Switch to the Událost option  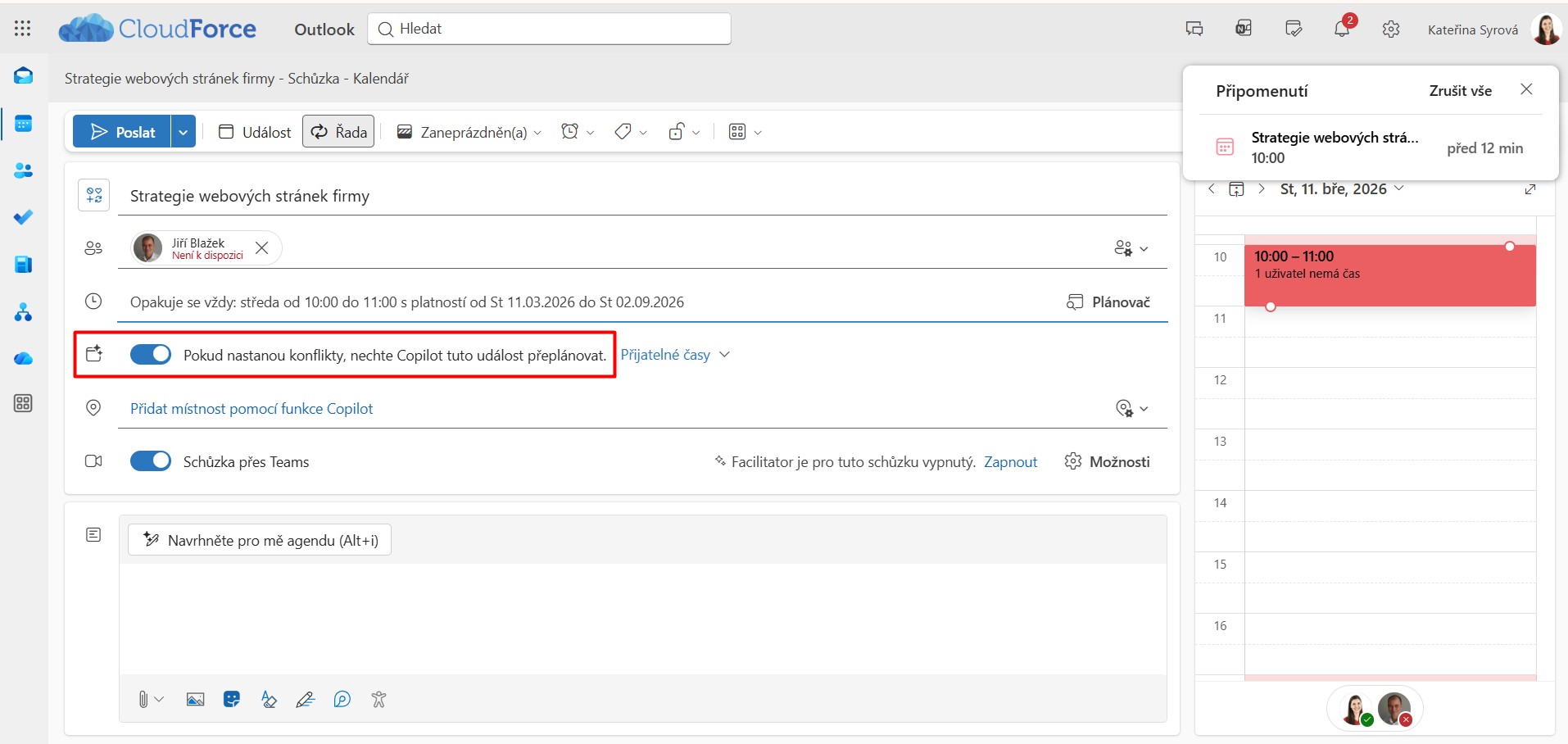point(255,132)
